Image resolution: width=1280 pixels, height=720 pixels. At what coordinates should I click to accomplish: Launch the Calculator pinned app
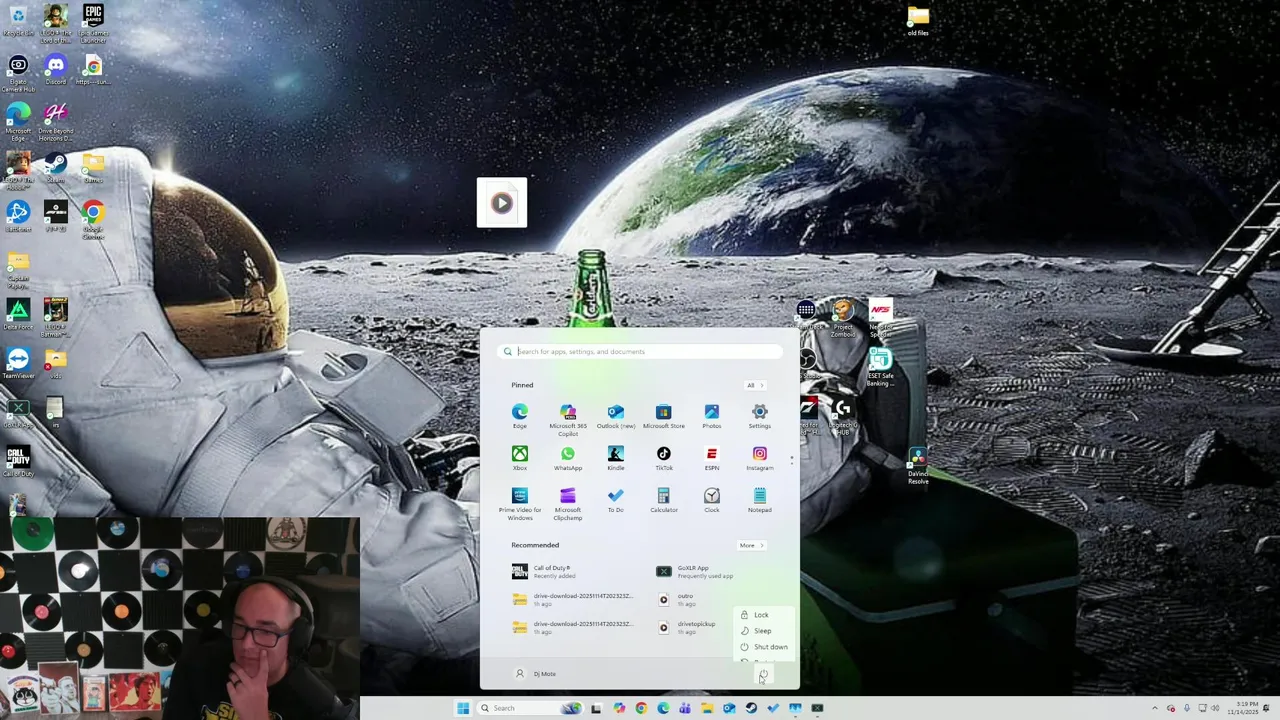pos(663,500)
